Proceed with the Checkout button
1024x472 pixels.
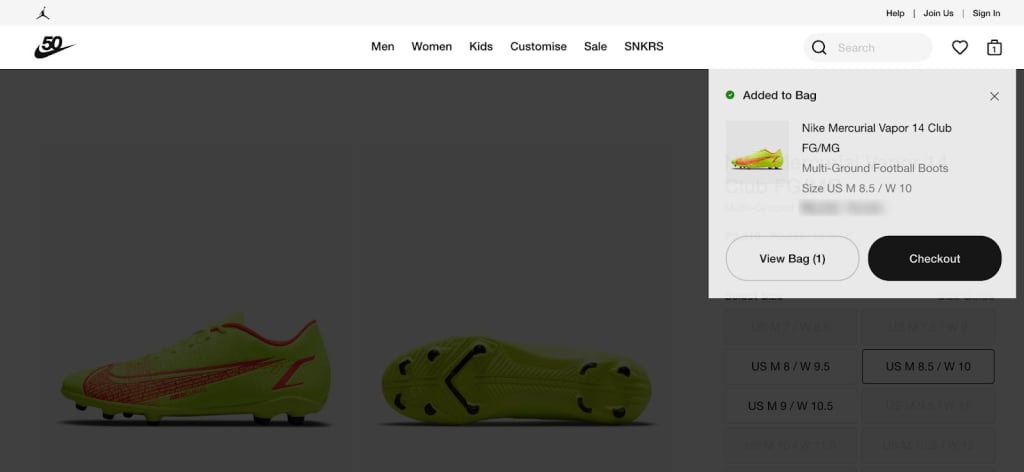[935, 259]
